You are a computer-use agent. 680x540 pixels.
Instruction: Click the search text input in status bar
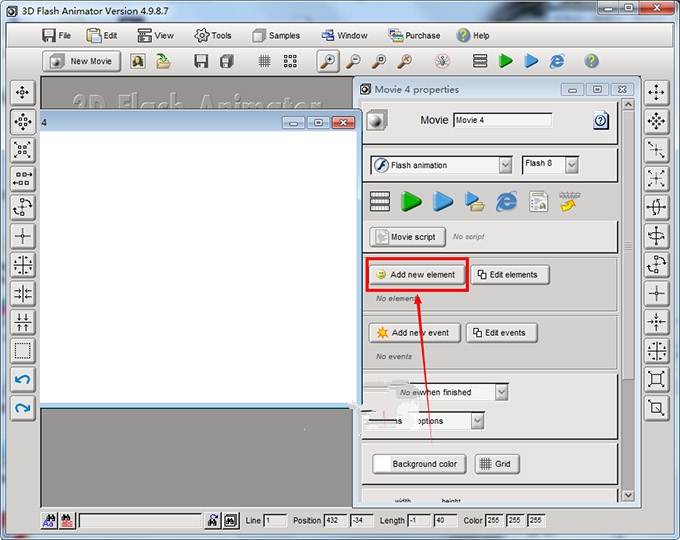140,520
